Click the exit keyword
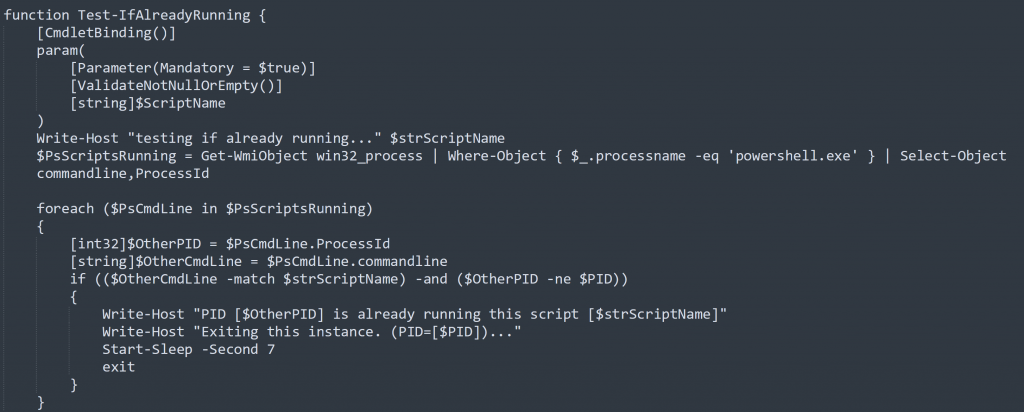The height and width of the screenshot is (412, 1024). tap(118, 367)
